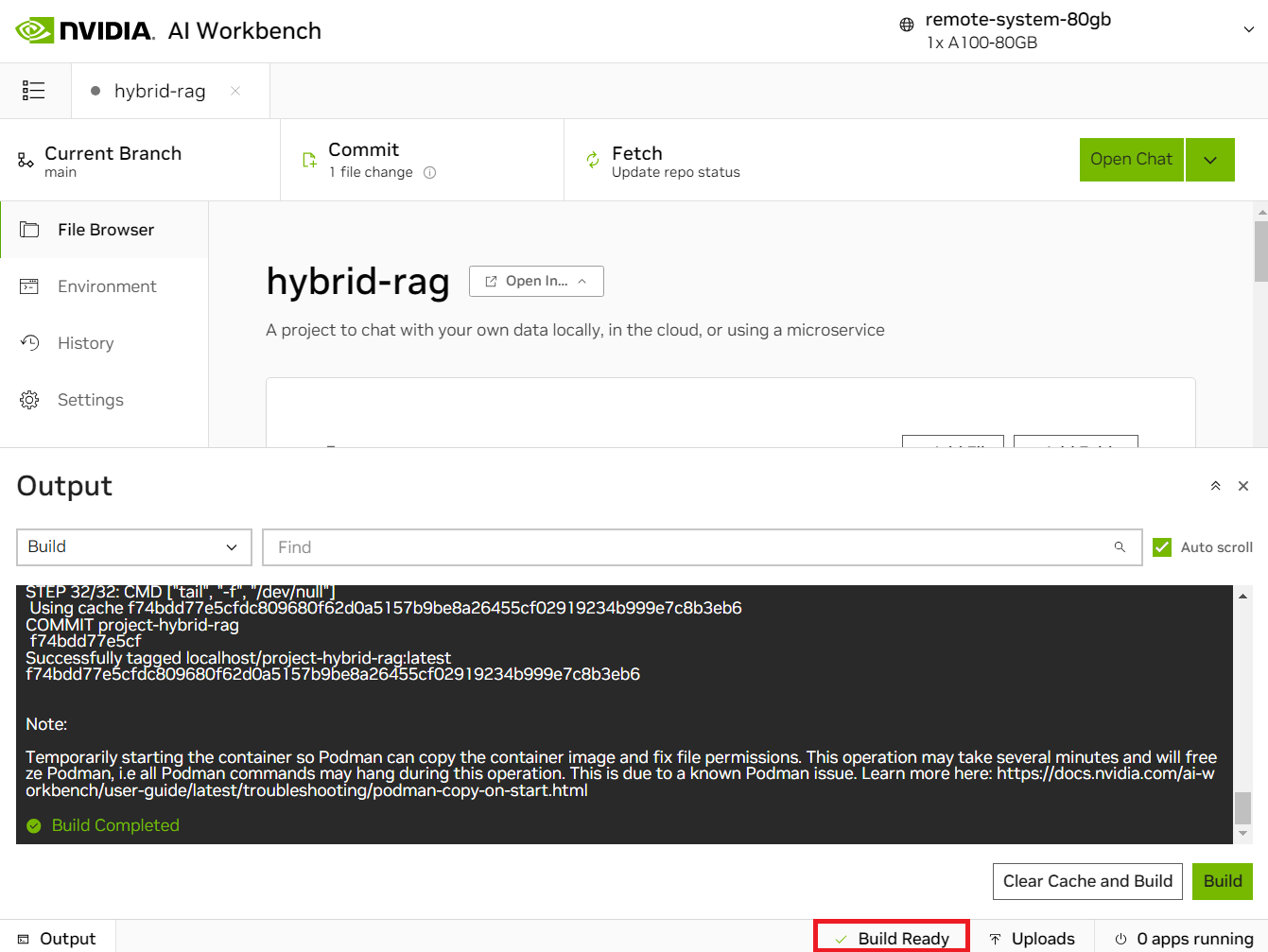Open Commit with 1 file change
The width and height of the screenshot is (1268, 952).
(422, 160)
